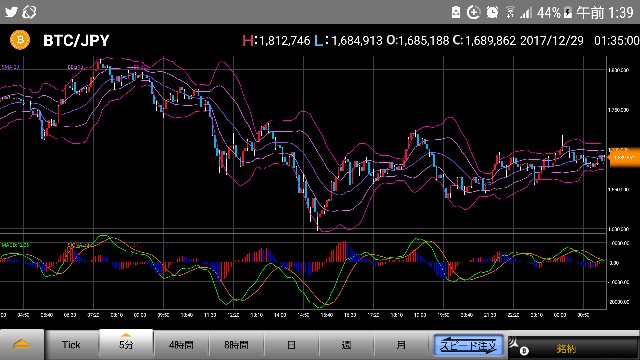Select the monthly 月 timeframe tab
This screenshot has width=640, height=360.
pyautogui.click(x=401, y=344)
